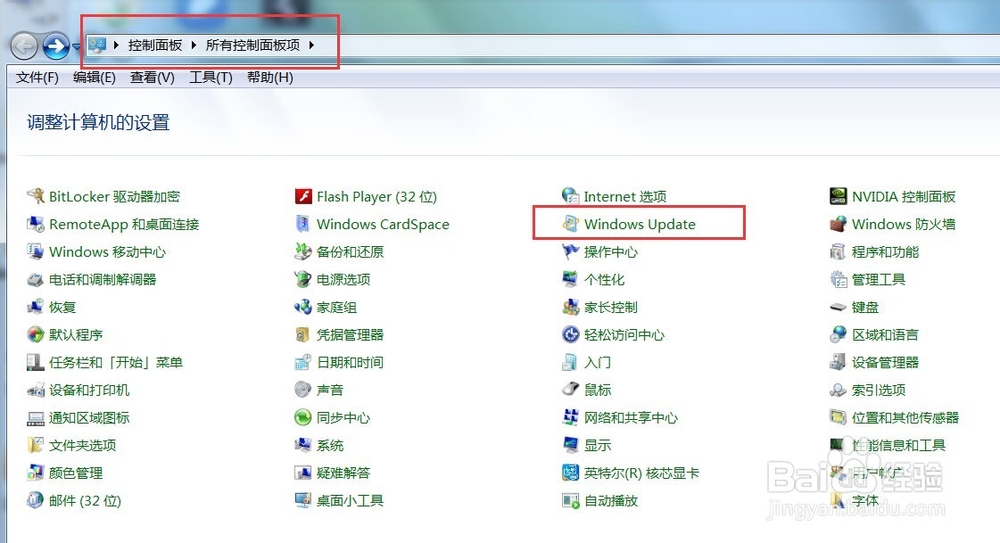Open the 系统 link
1000x543 pixels.
[330, 445]
